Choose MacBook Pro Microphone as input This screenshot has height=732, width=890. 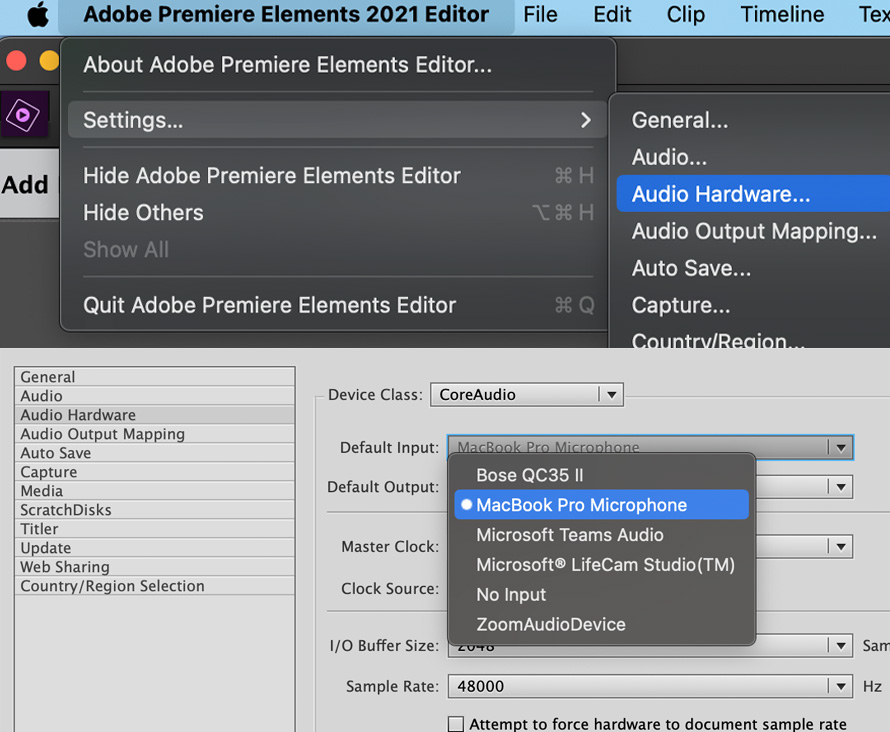(x=602, y=505)
